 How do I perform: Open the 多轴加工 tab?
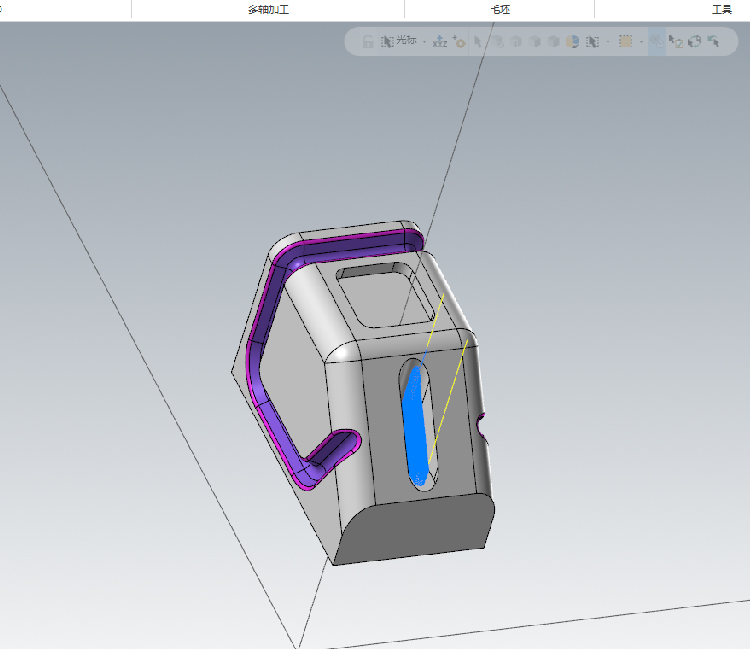point(268,10)
